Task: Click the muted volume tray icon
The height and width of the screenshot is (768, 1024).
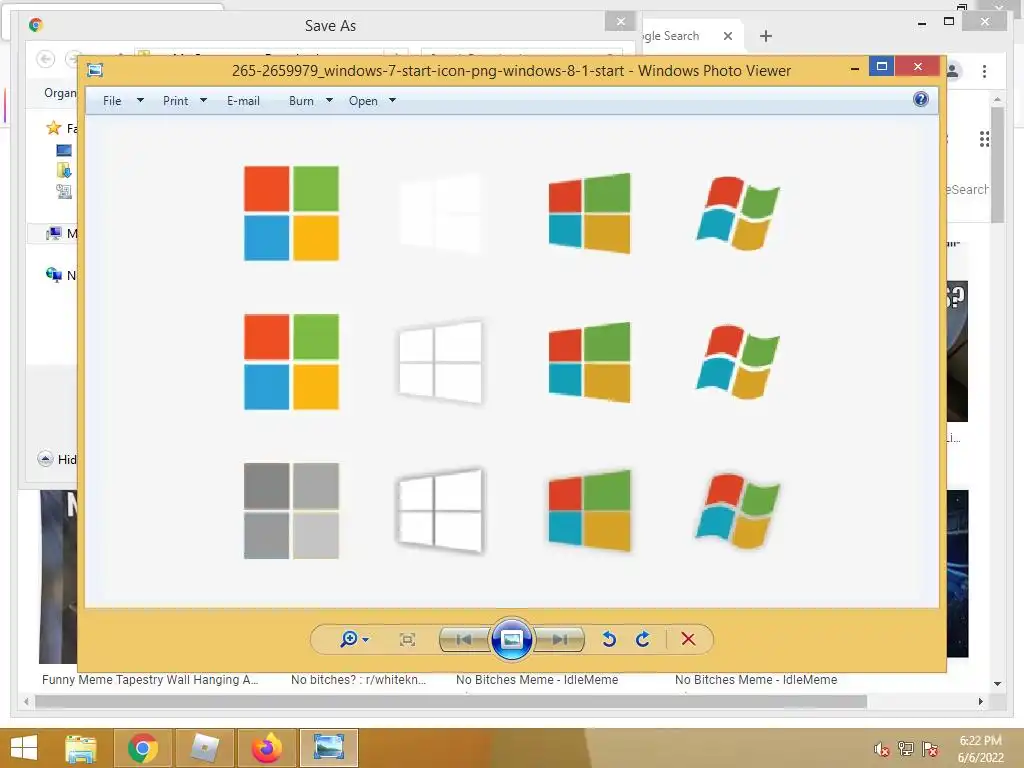Action: [x=882, y=749]
